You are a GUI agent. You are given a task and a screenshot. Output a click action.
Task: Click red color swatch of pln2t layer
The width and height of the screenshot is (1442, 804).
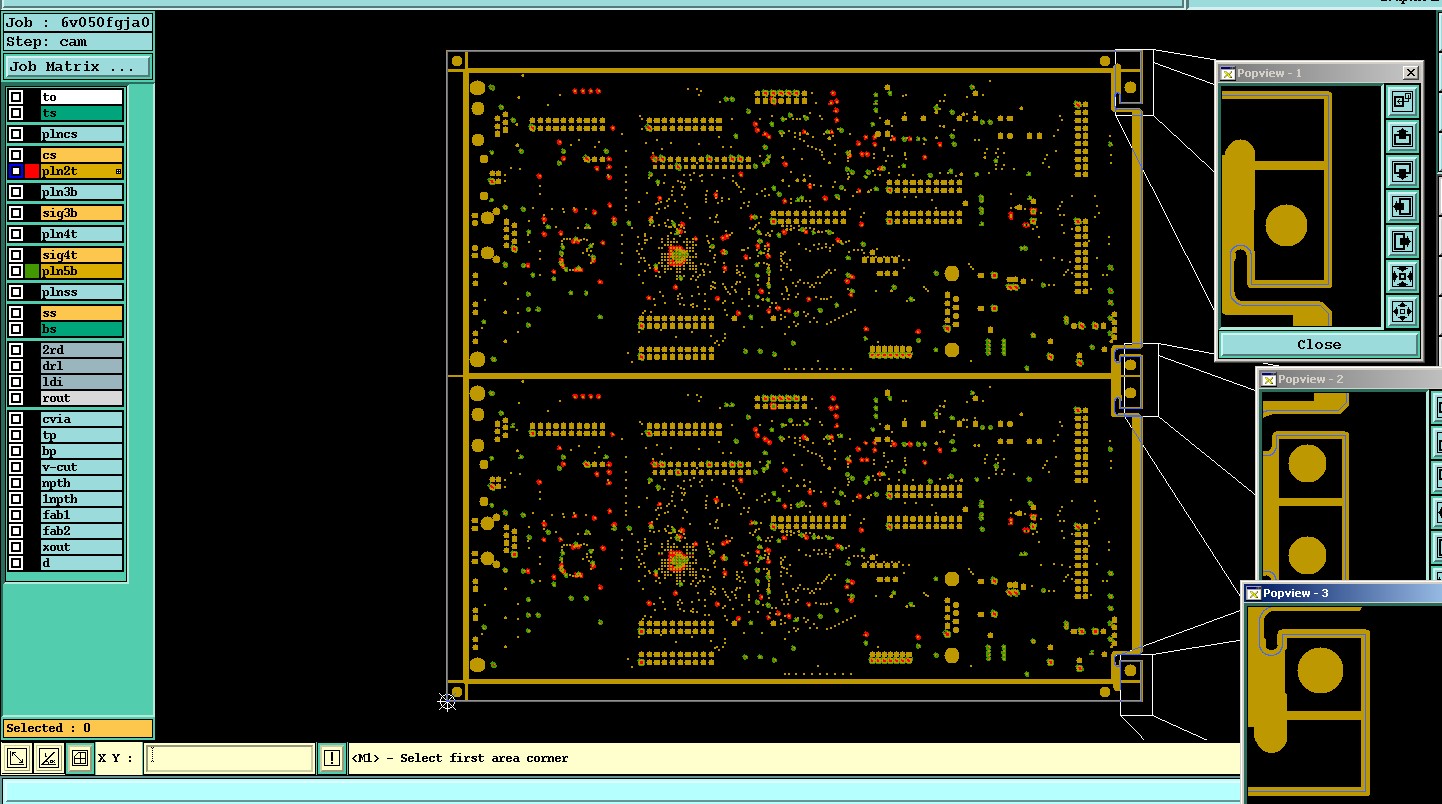click(32, 171)
